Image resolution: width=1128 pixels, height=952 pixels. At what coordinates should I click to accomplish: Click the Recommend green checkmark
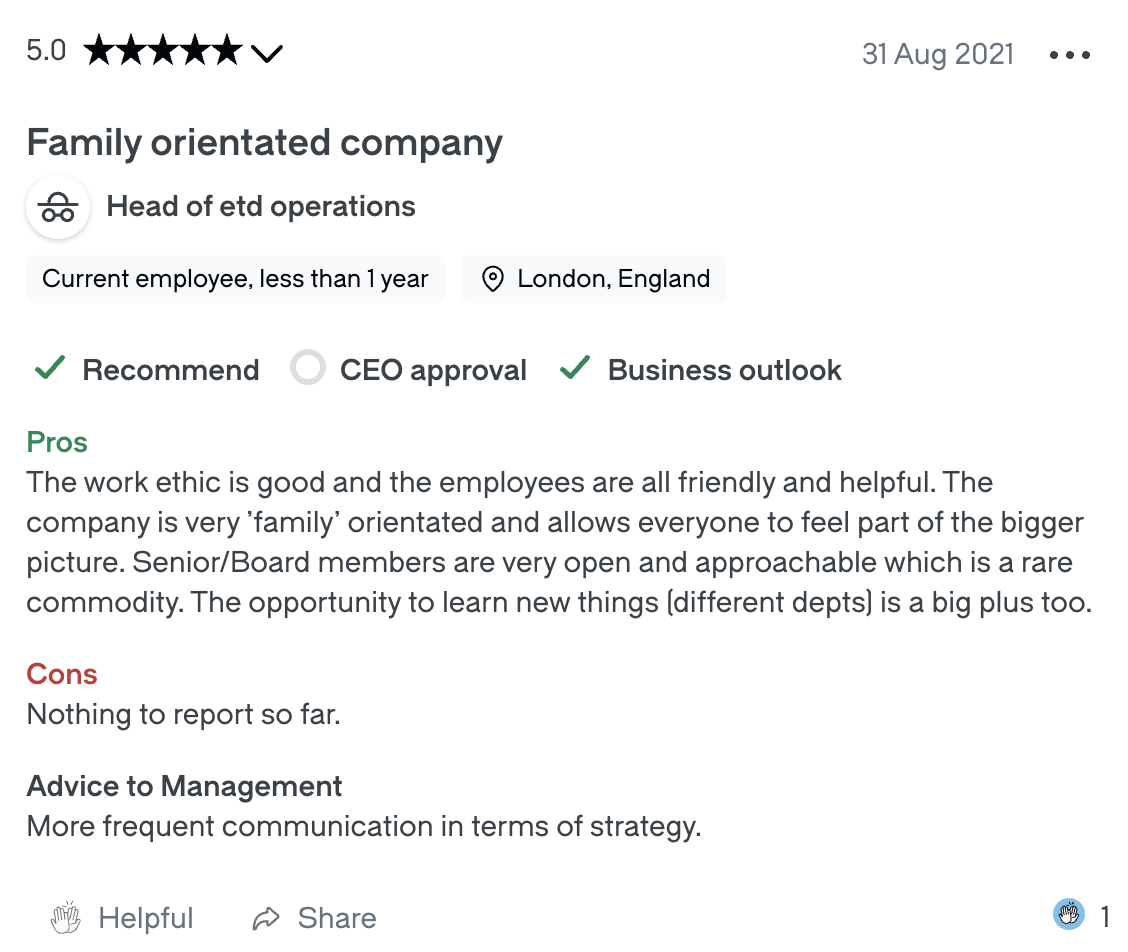click(50, 368)
